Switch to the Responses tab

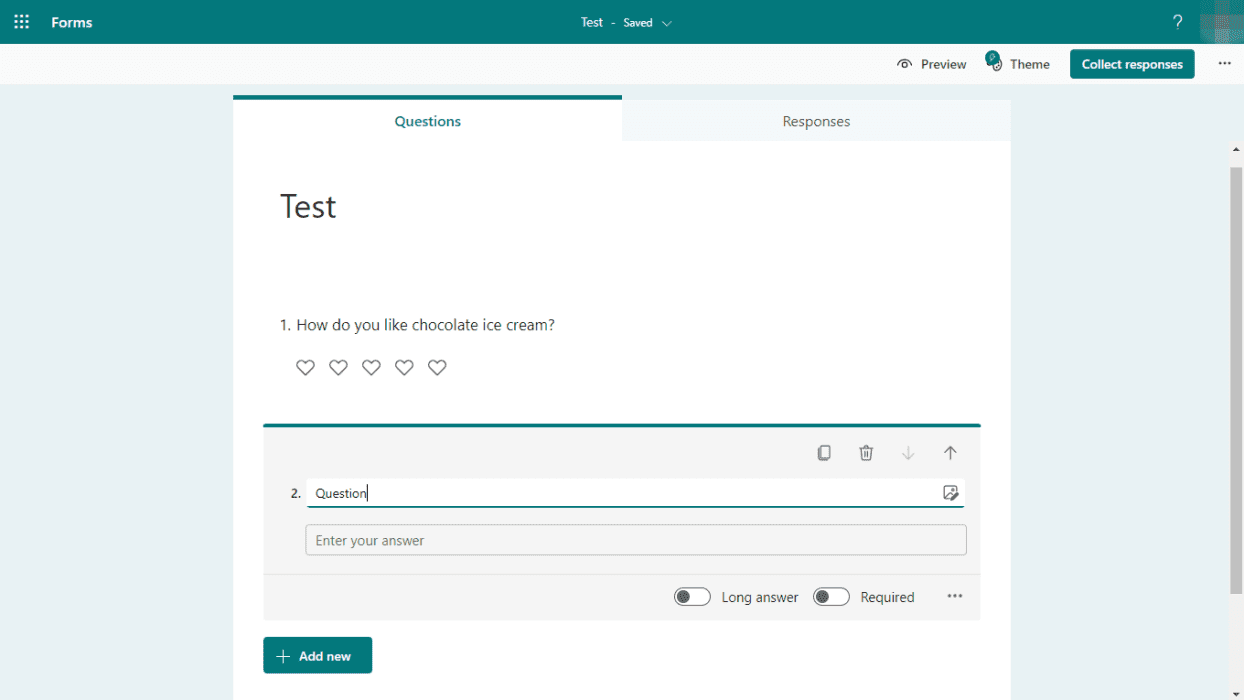pos(816,120)
